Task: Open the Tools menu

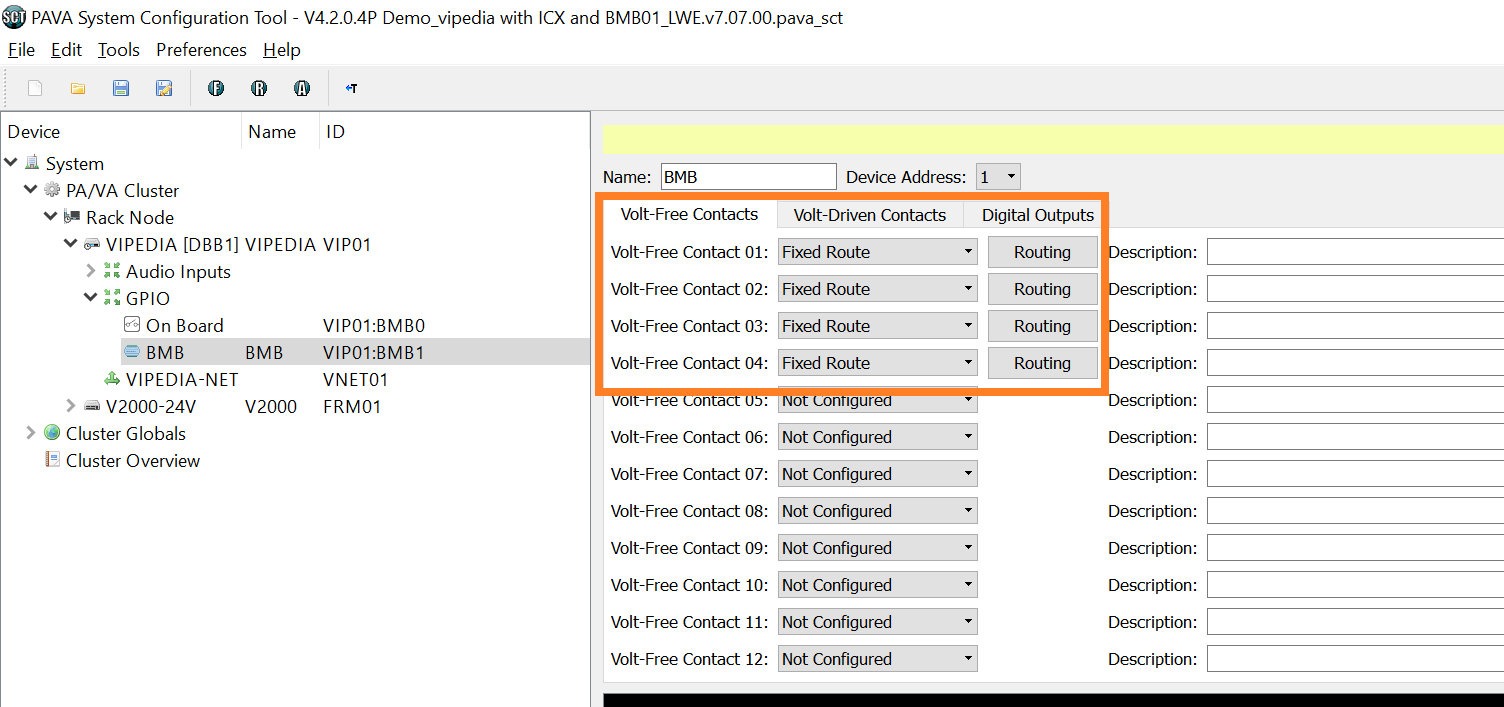Action: tap(119, 50)
